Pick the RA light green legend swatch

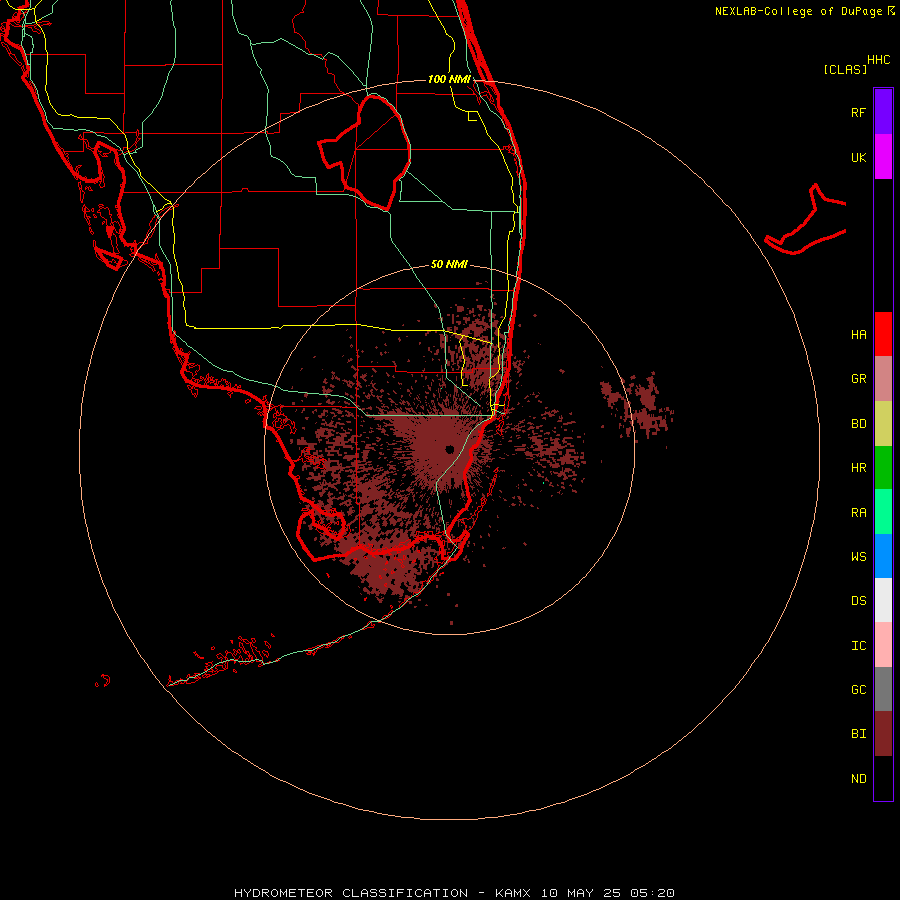[x=883, y=512]
